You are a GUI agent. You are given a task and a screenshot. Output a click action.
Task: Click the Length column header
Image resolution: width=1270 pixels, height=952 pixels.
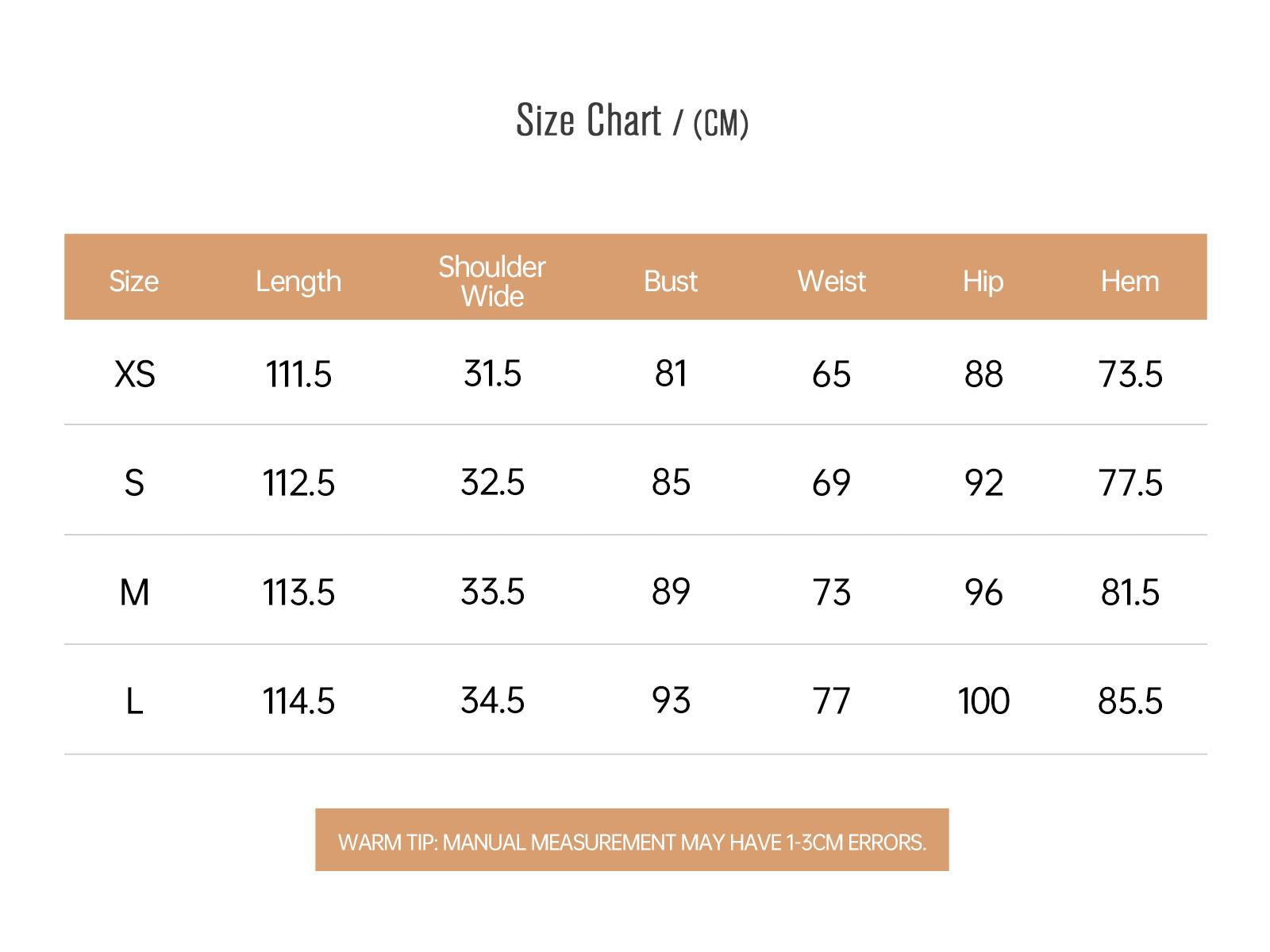tap(298, 282)
